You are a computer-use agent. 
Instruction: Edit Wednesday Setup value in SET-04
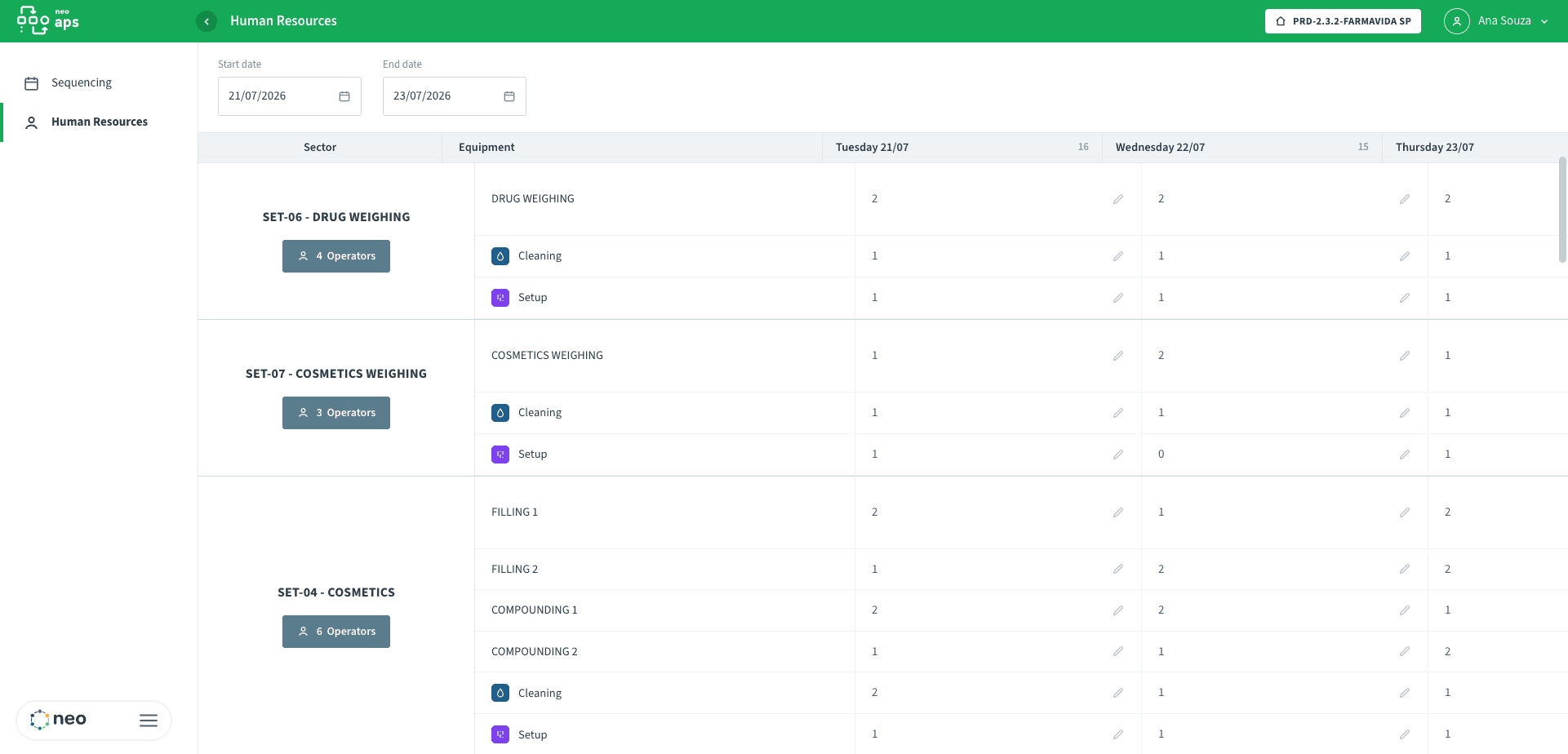pyautogui.click(x=1405, y=734)
